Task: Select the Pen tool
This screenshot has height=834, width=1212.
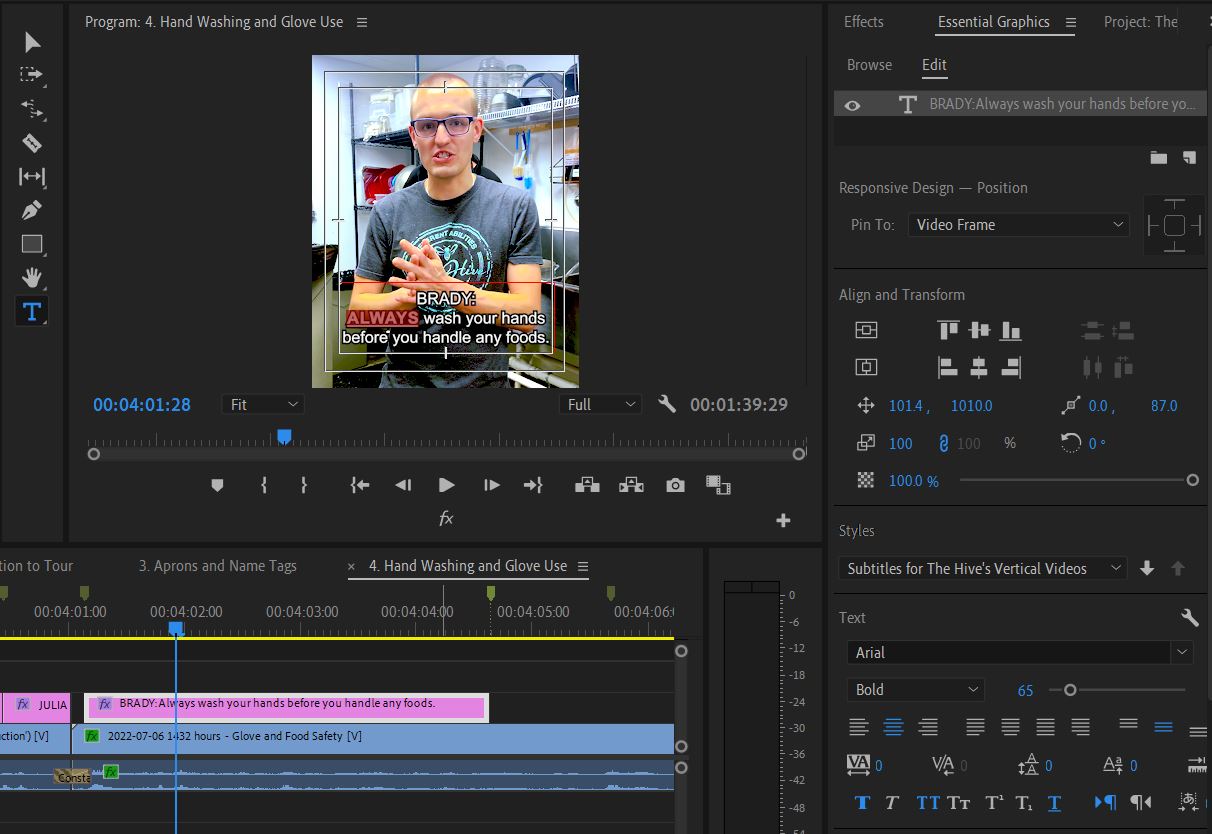Action: point(32,211)
